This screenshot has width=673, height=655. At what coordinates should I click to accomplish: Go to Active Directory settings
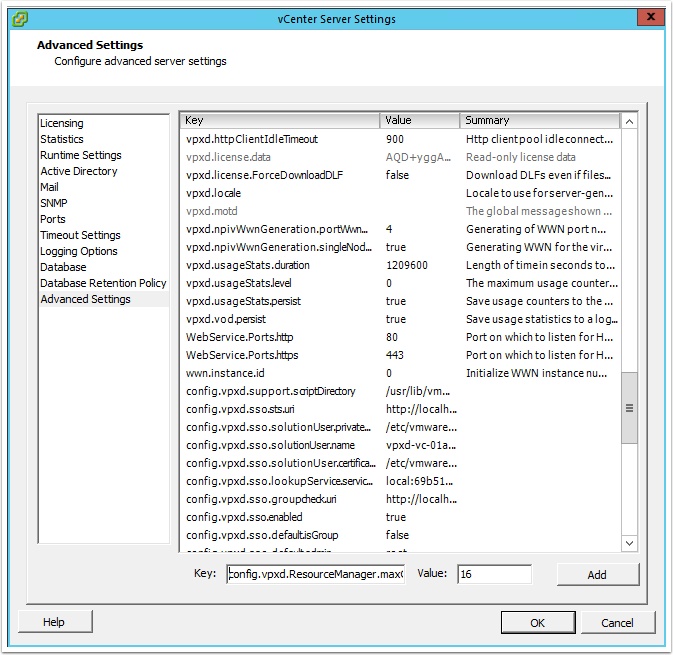click(x=79, y=171)
